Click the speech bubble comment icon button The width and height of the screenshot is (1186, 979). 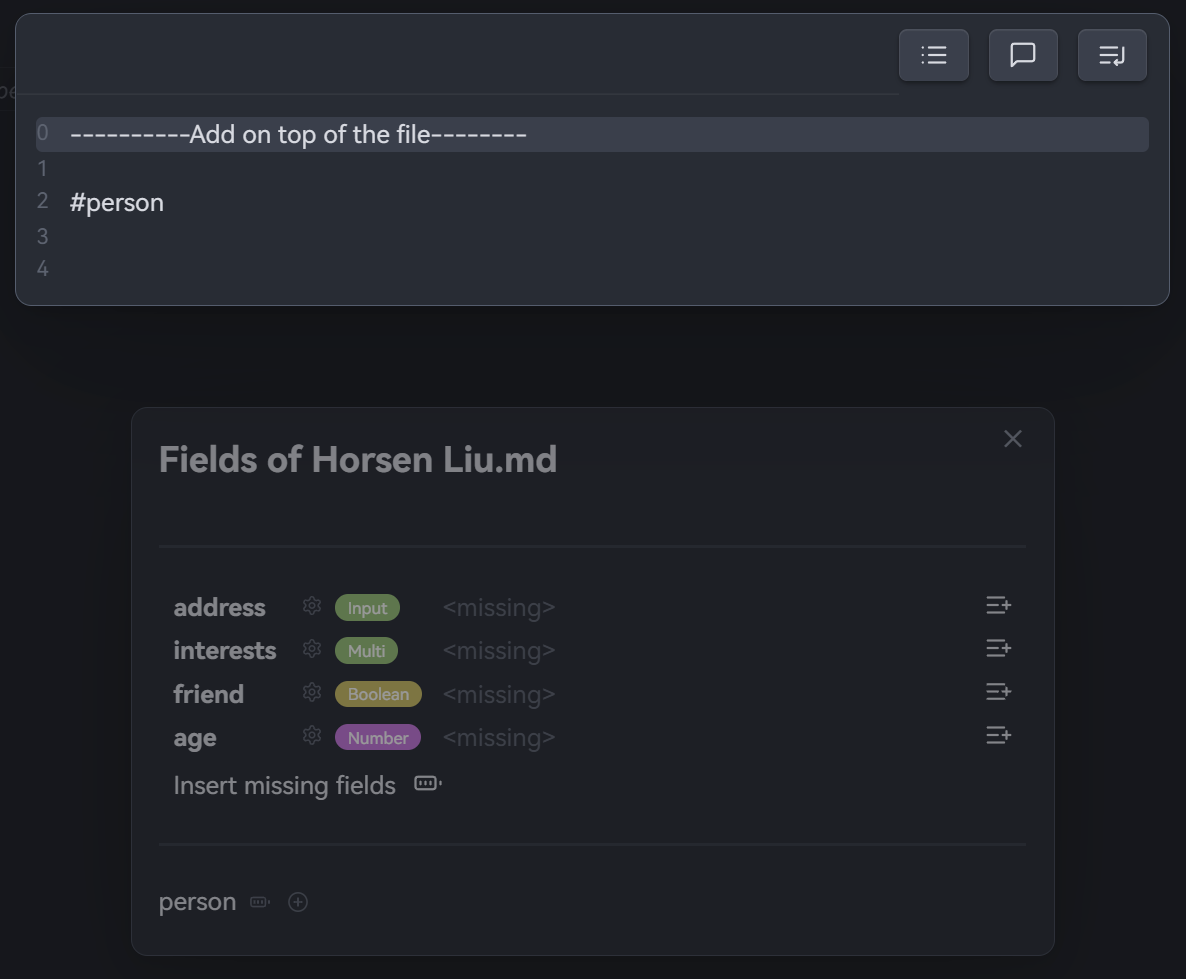pyautogui.click(x=1022, y=55)
